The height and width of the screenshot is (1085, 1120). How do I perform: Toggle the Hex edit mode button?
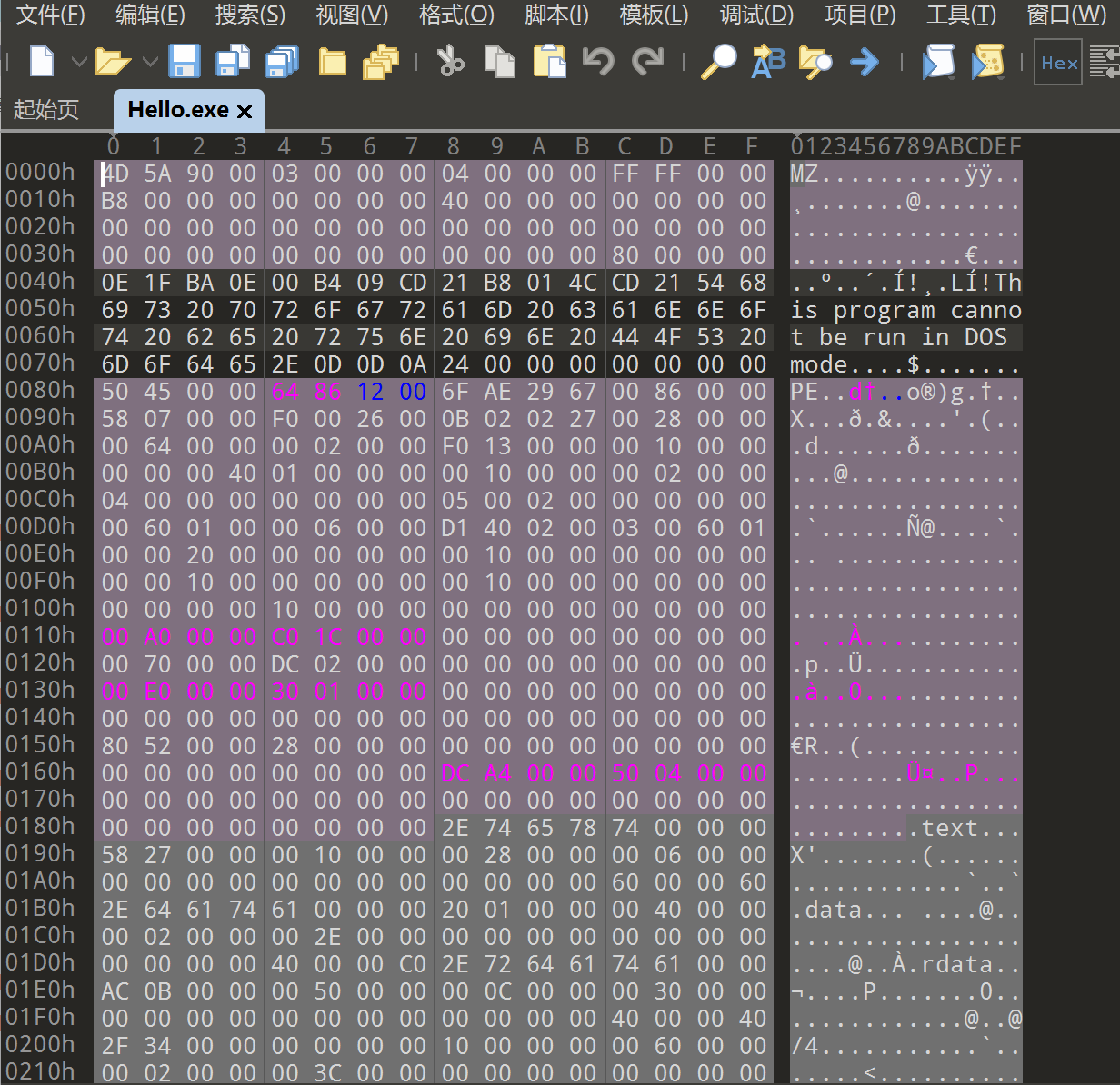coord(1059,63)
